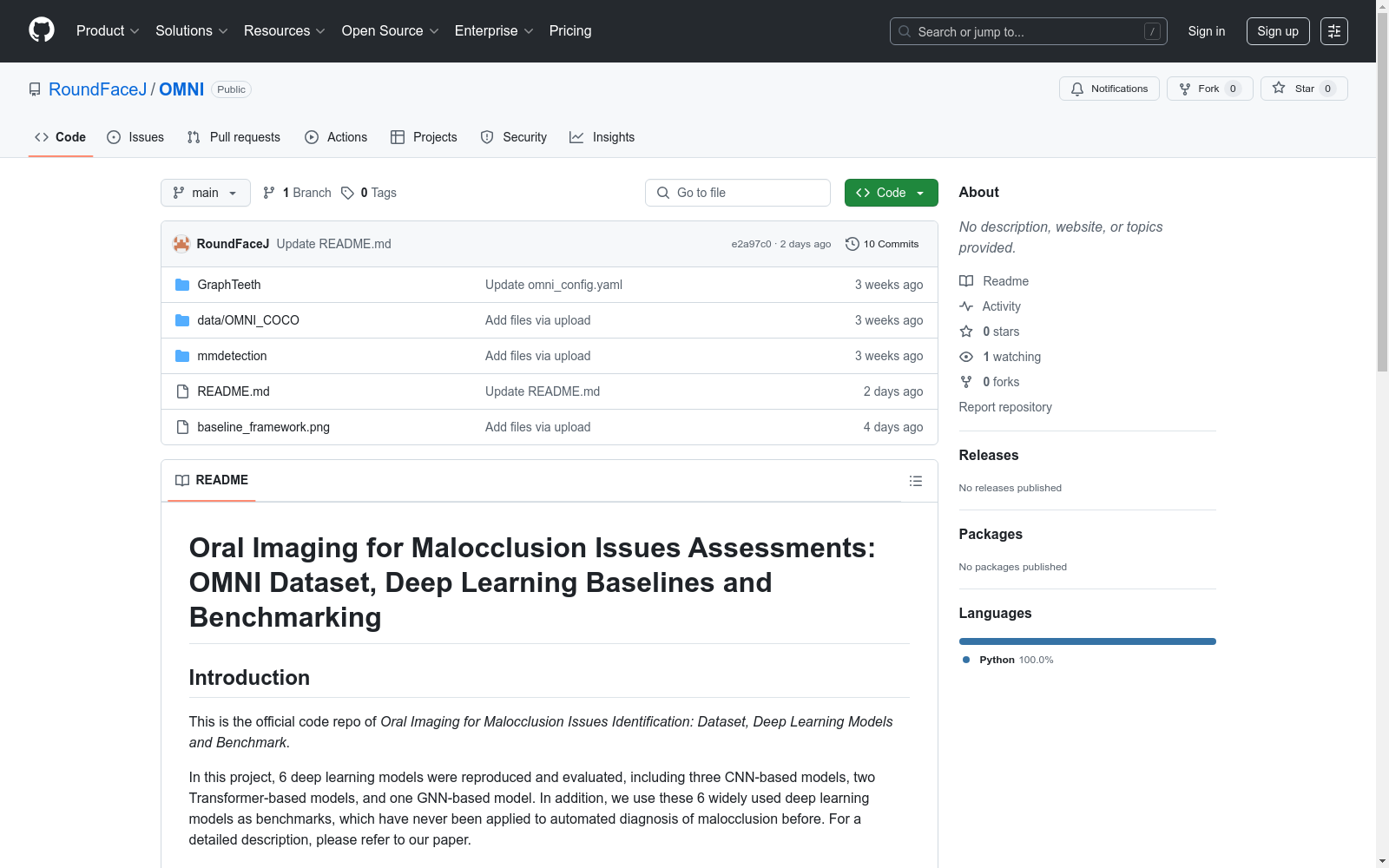The height and width of the screenshot is (868, 1389).
Task: Switch to the Pull requests tab
Action: 234,137
